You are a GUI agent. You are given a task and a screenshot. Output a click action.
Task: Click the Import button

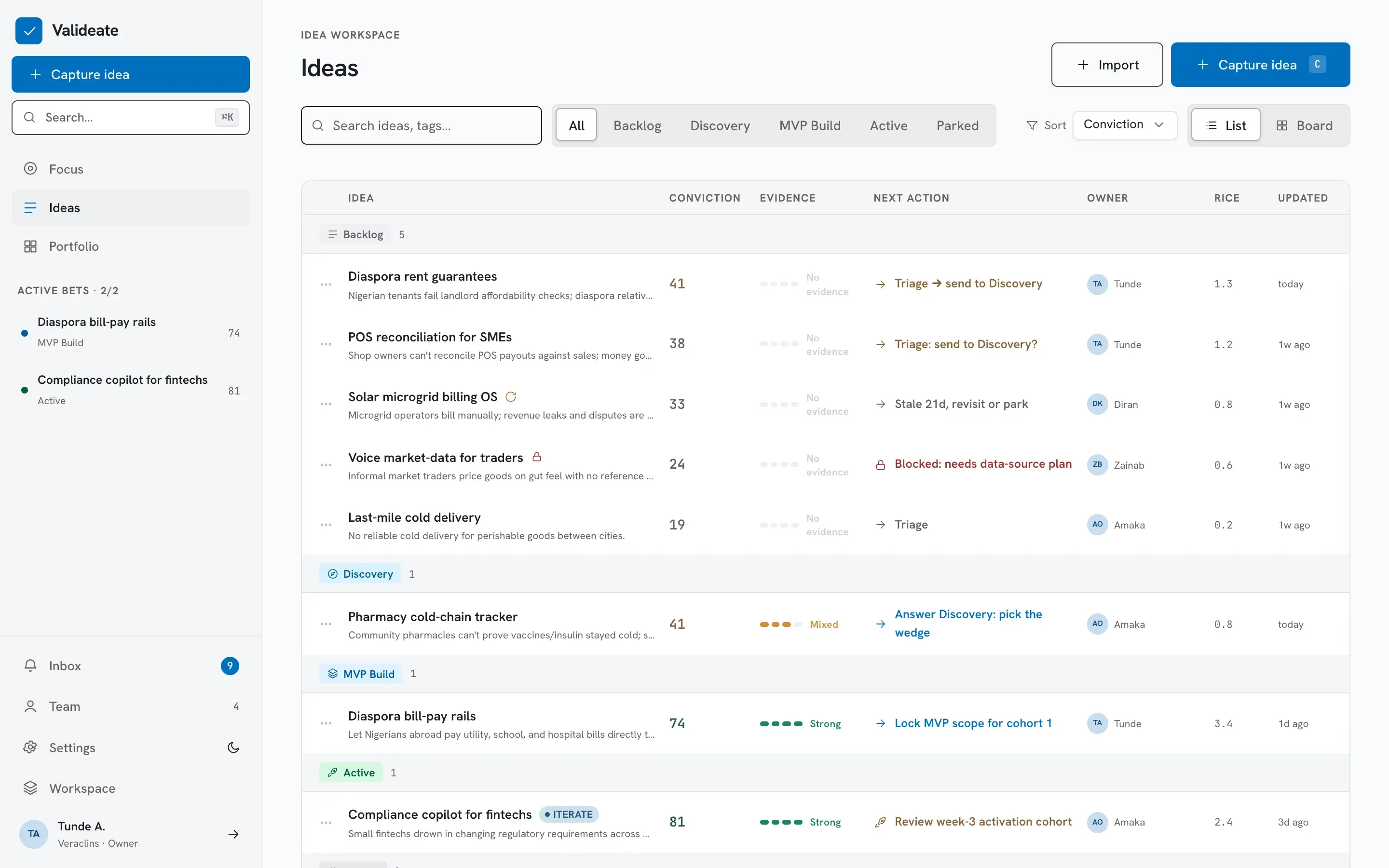click(x=1106, y=64)
